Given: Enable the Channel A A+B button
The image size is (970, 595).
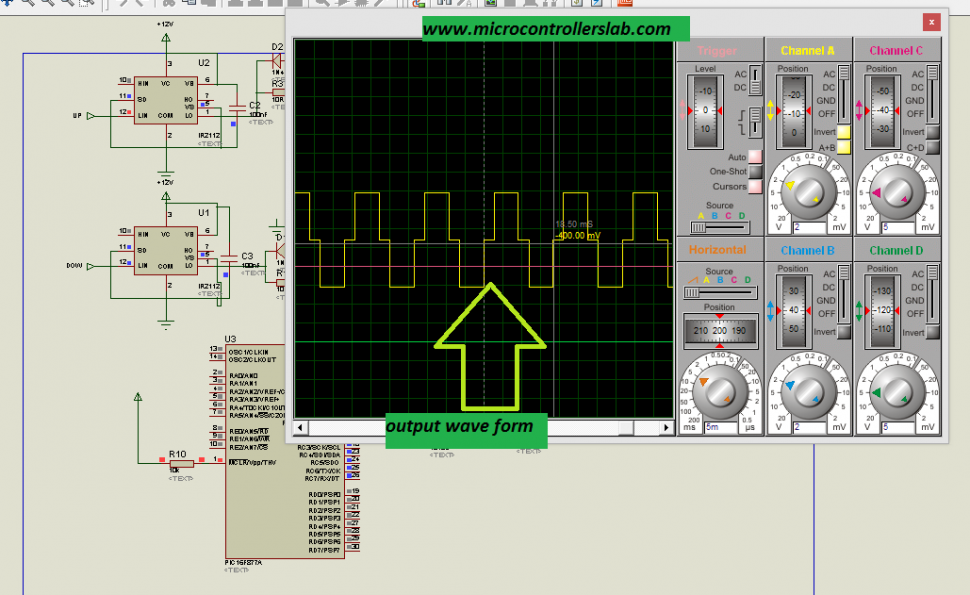Looking at the screenshot, I should pos(844,147).
